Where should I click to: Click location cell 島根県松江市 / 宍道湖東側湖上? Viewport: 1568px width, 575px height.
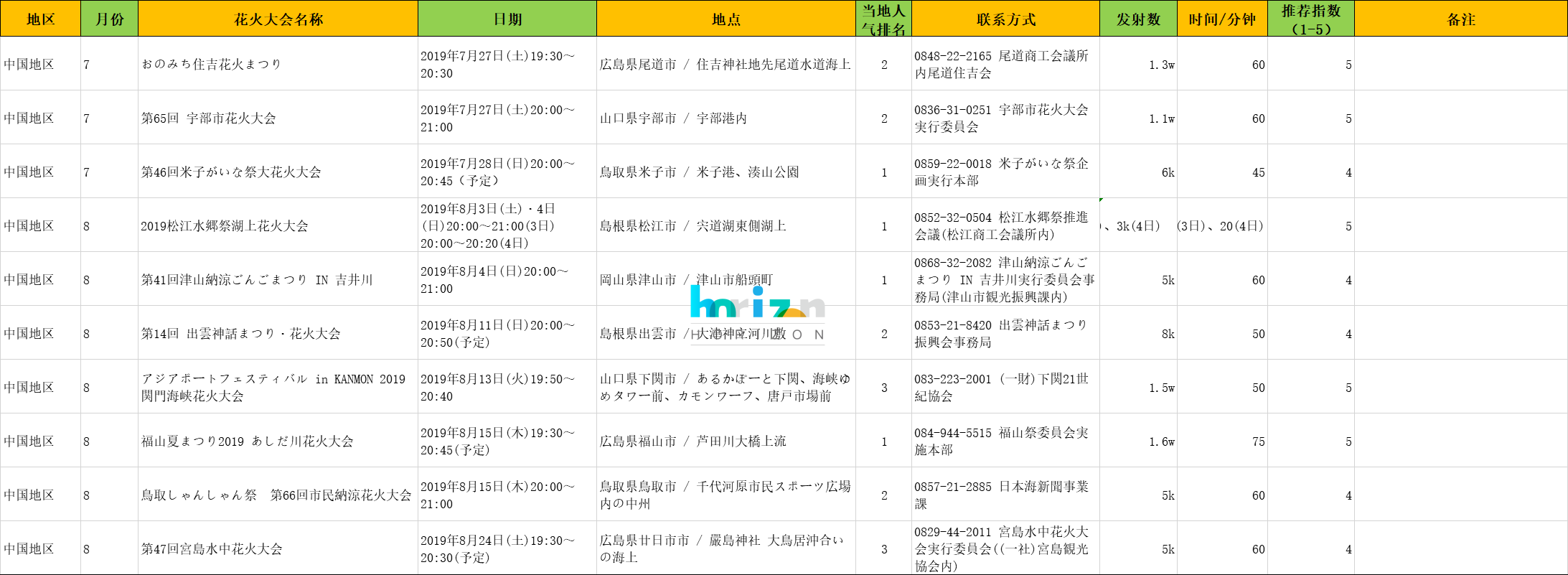coord(726,225)
